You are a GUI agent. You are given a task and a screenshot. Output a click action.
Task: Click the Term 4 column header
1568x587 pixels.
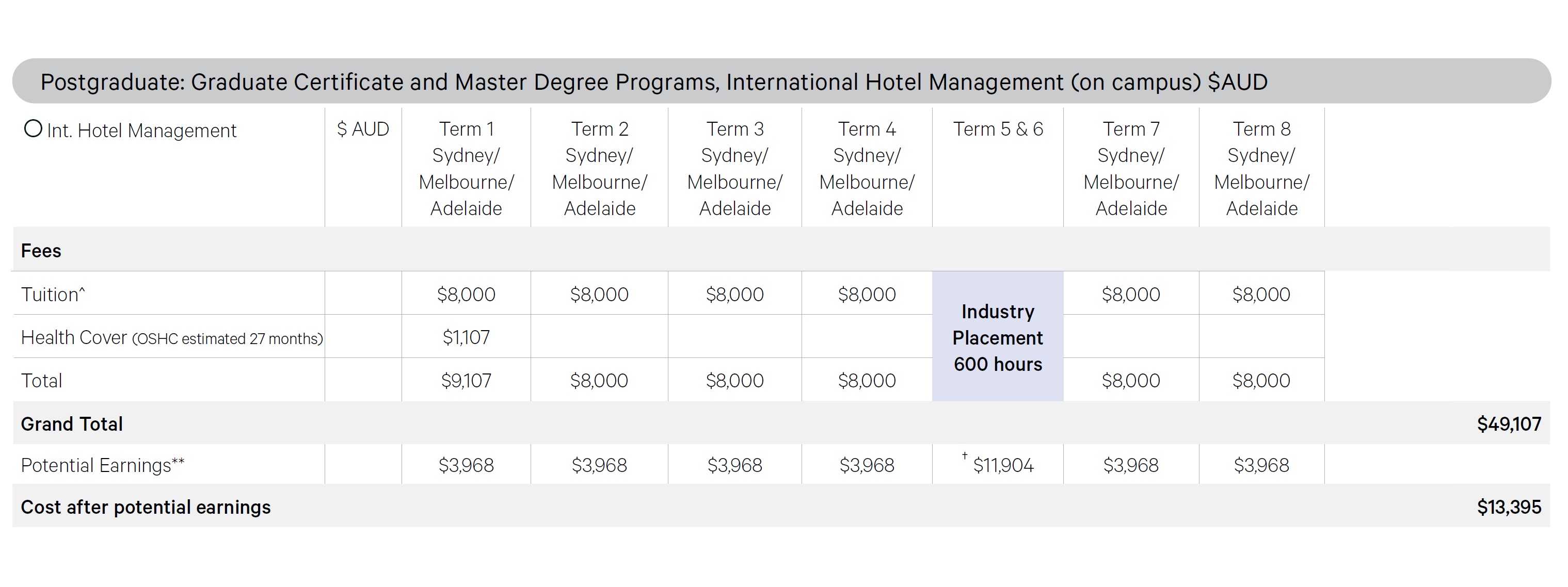click(x=867, y=168)
